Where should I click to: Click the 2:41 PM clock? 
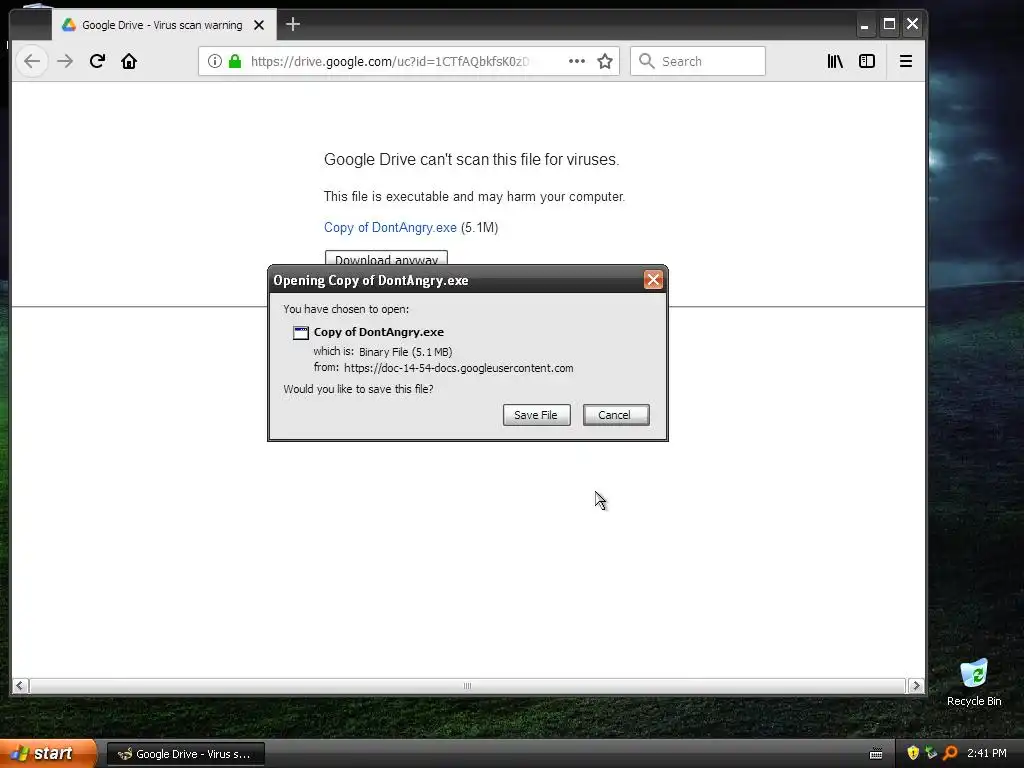(987, 753)
